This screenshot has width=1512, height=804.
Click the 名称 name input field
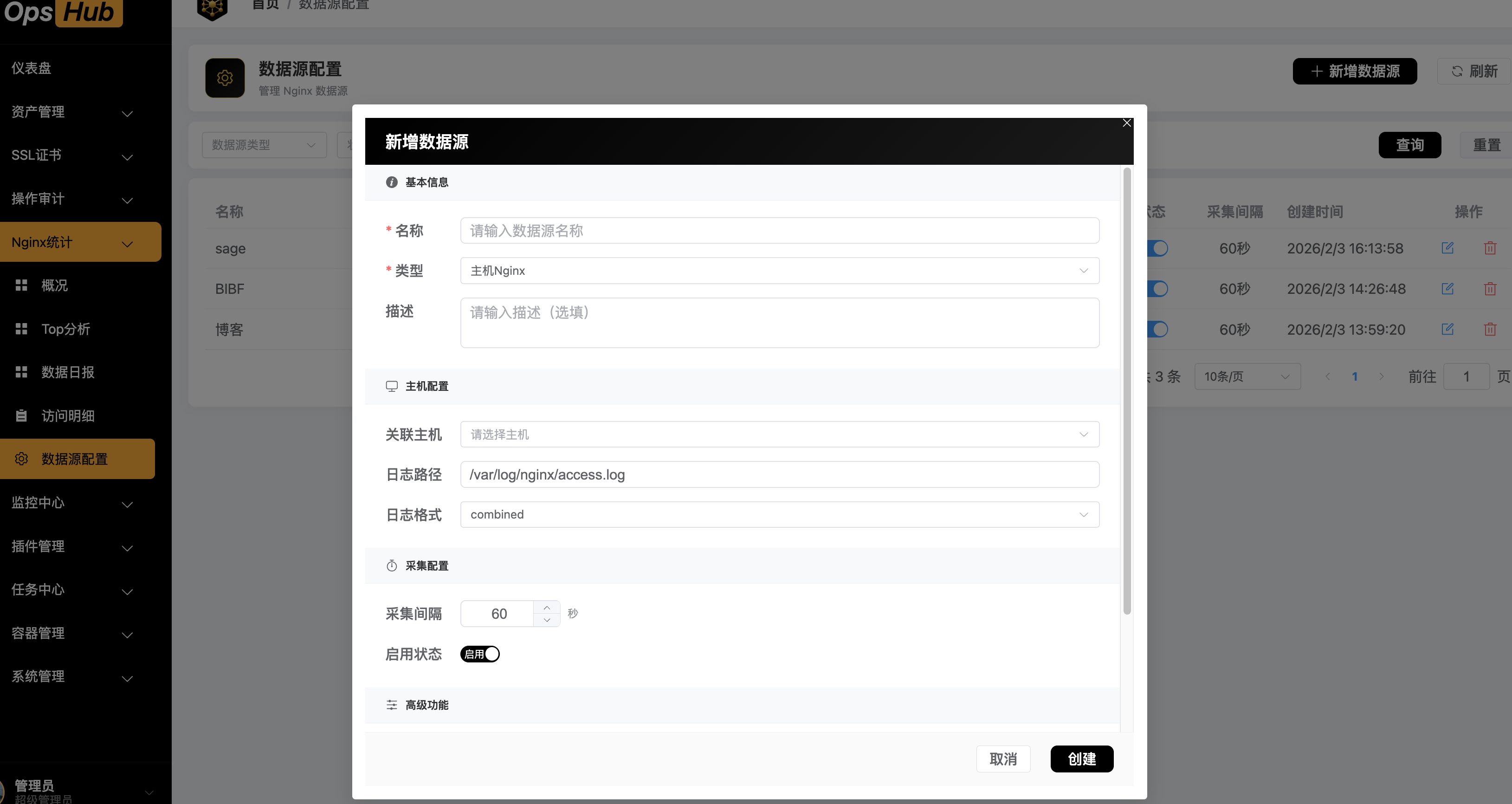coord(780,230)
